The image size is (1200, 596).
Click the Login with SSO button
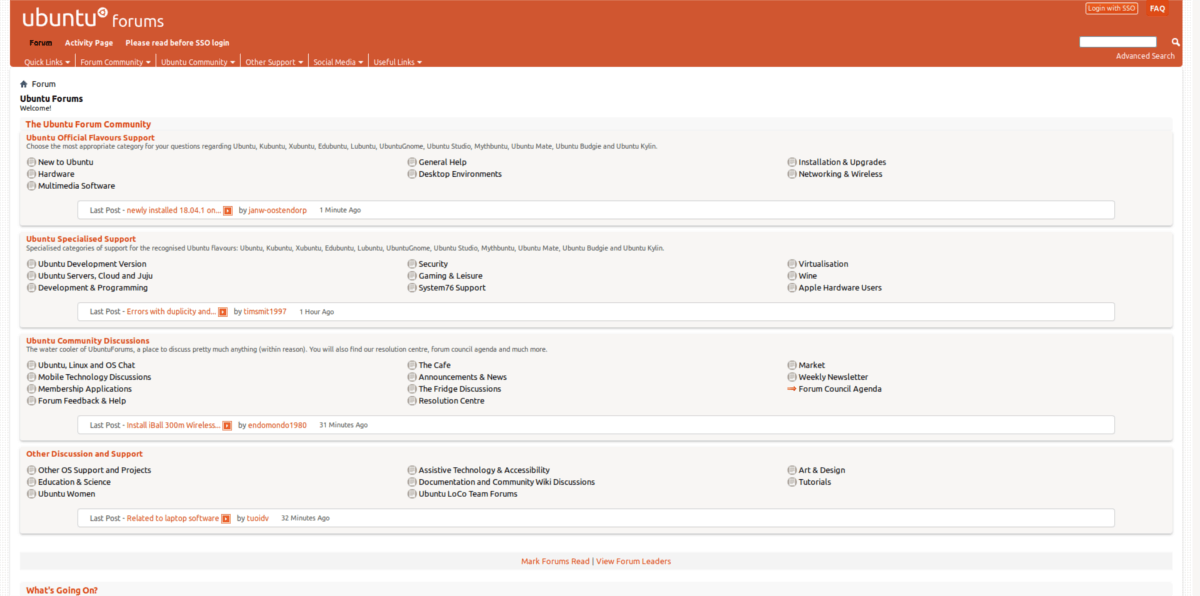tap(1110, 7)
